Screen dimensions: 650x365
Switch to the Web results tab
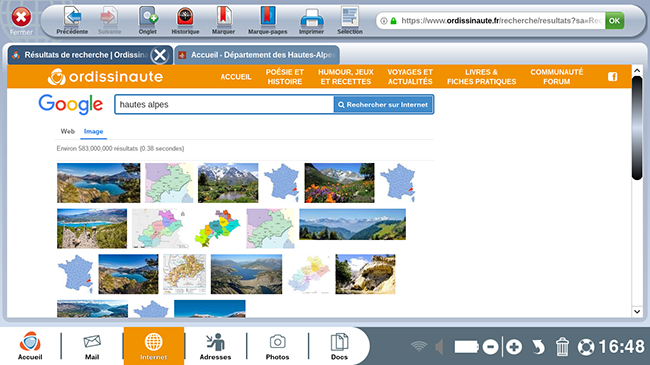coord(68,131)
